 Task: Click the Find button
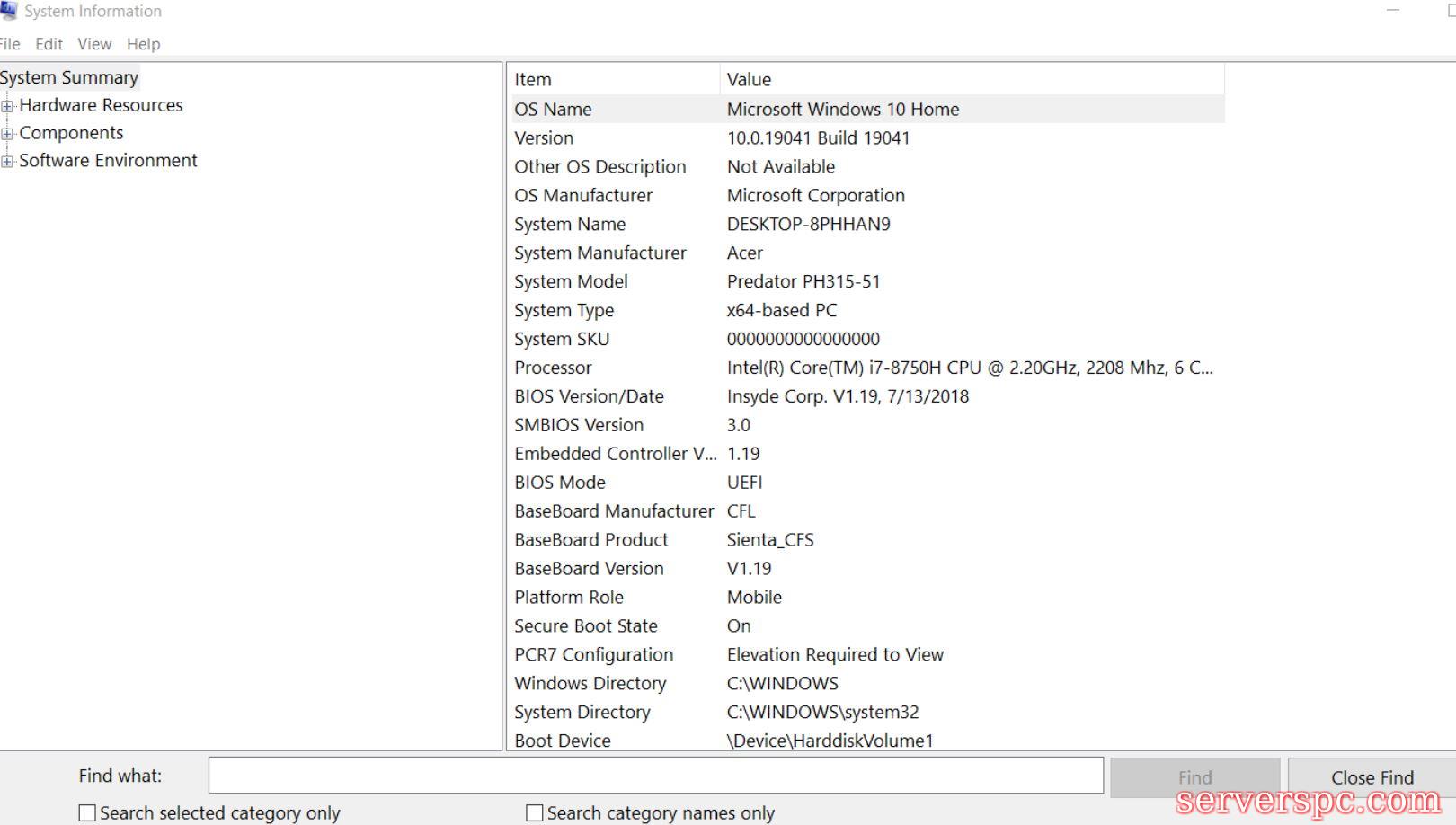pos(1194,777)
